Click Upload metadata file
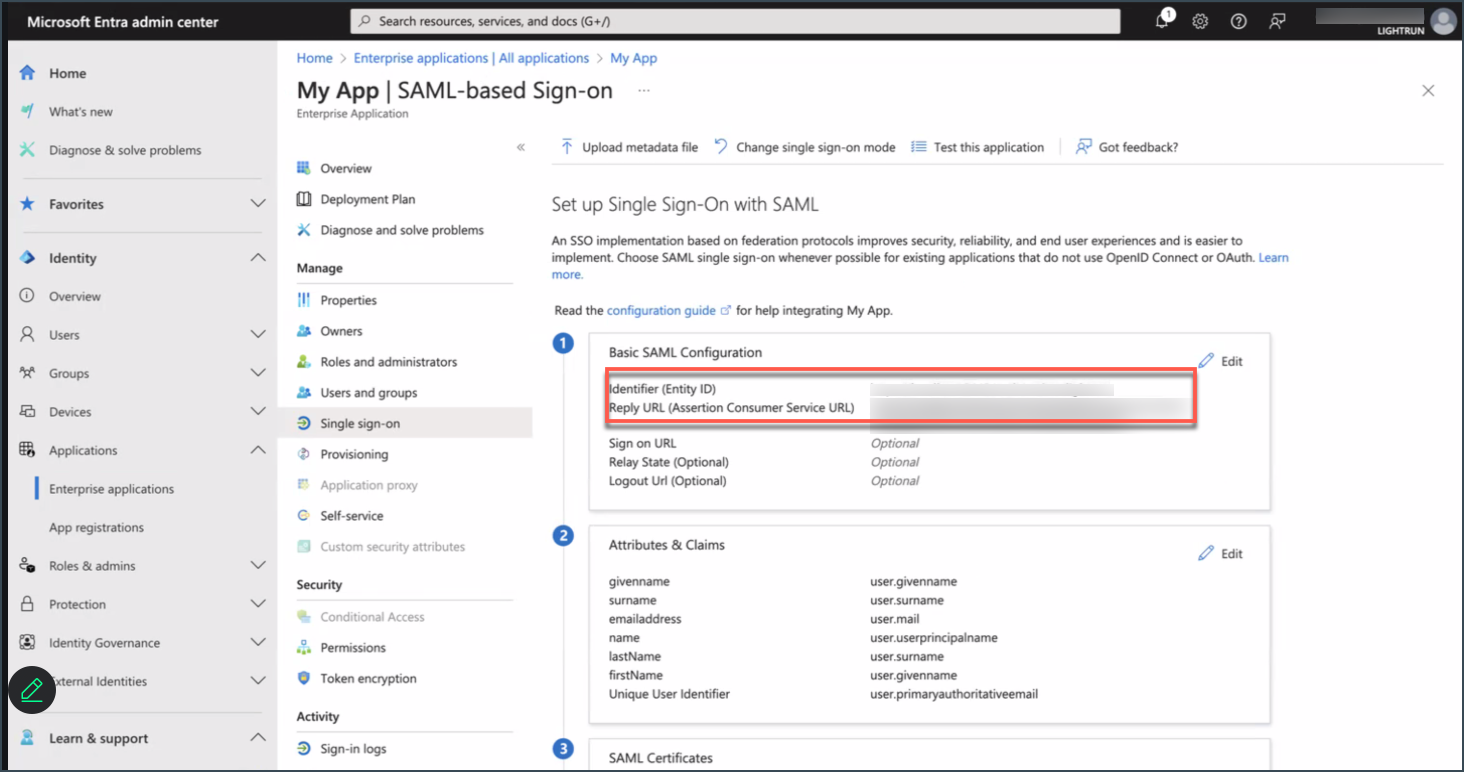This screenshot has height=772, width=1464. click(629, 147)
